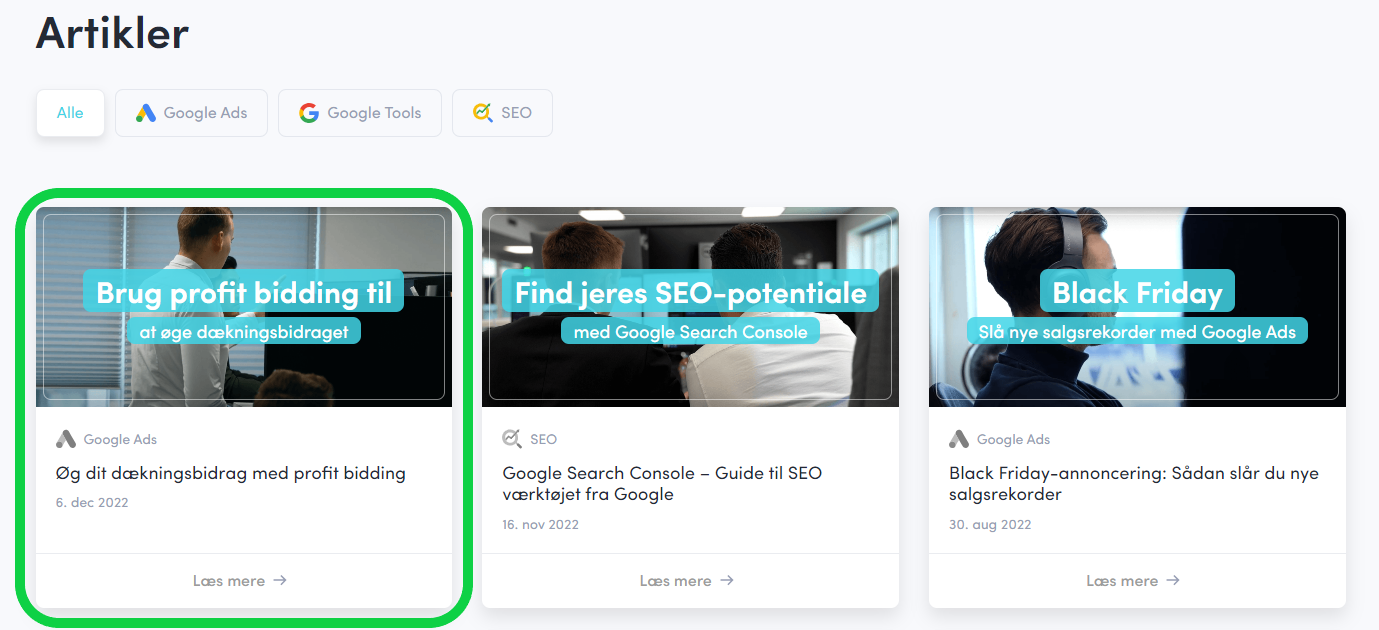Filter articles by Google Tools

pyautogui.click(x=360, y=113)
